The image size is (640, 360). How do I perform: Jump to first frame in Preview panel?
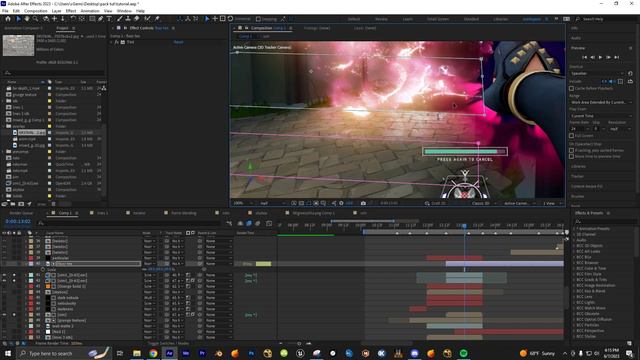click(584, 58)
